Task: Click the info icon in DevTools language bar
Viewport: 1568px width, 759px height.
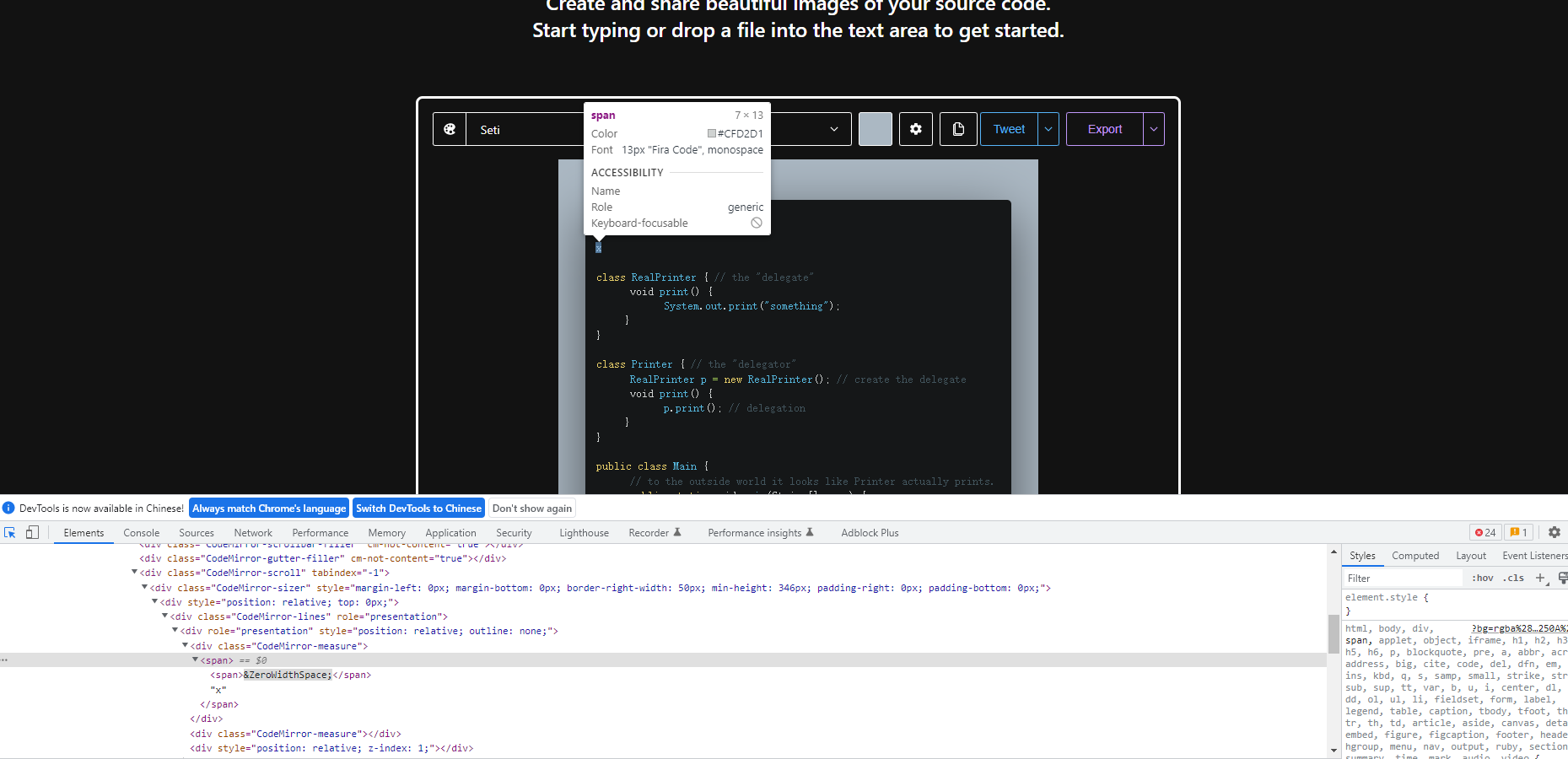Action: click(8, 508)
